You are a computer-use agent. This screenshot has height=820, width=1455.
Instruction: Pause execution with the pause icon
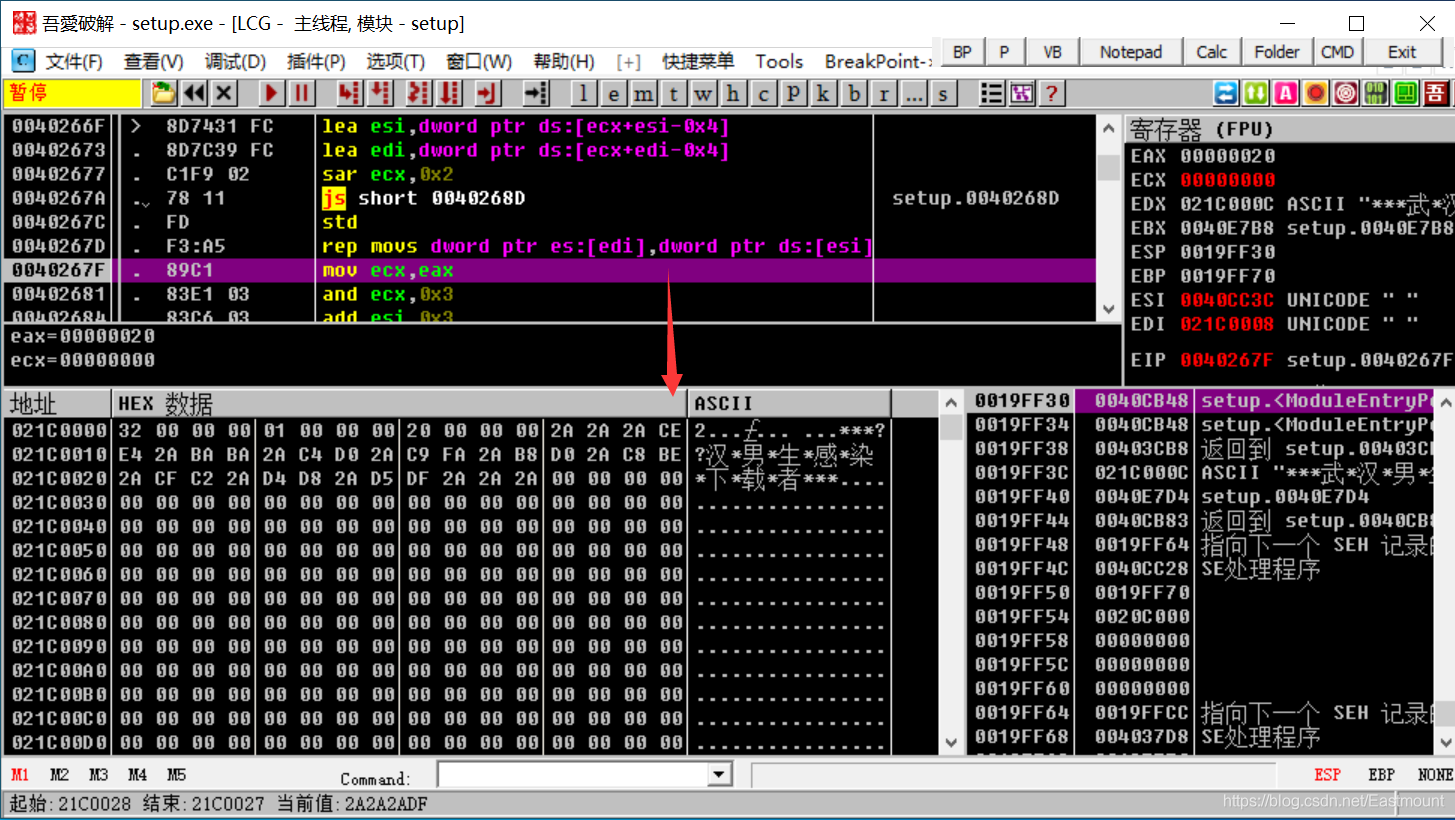(x=301, y=93)
